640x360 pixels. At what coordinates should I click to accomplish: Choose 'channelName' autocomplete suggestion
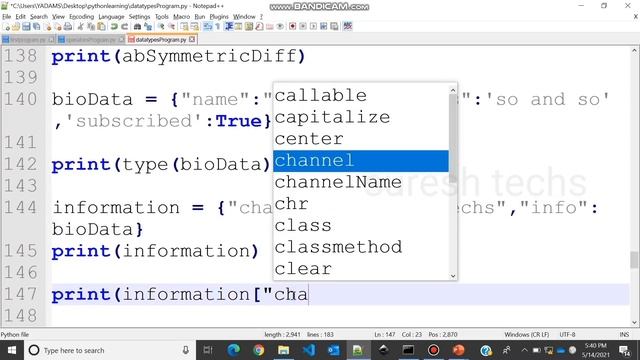(x=361, y=182)
